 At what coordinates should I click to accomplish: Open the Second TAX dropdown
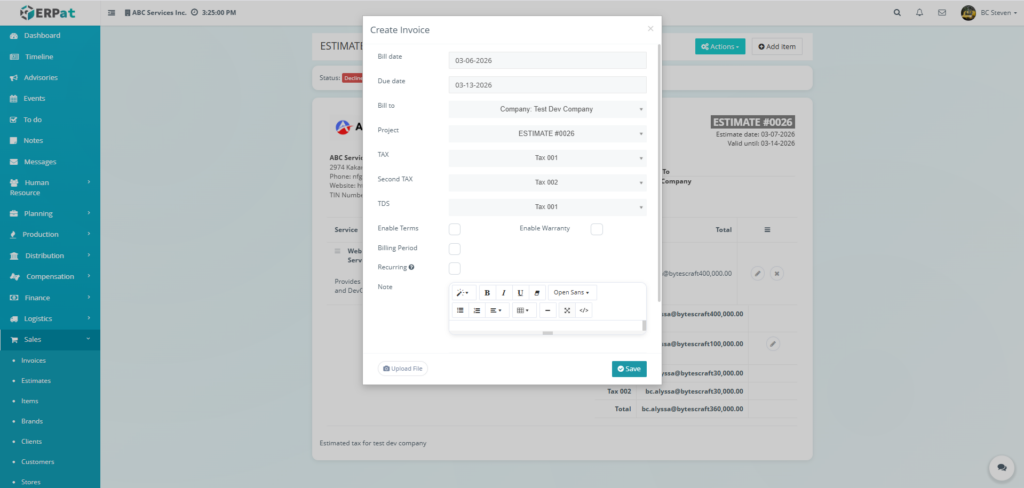click(547, 182)
